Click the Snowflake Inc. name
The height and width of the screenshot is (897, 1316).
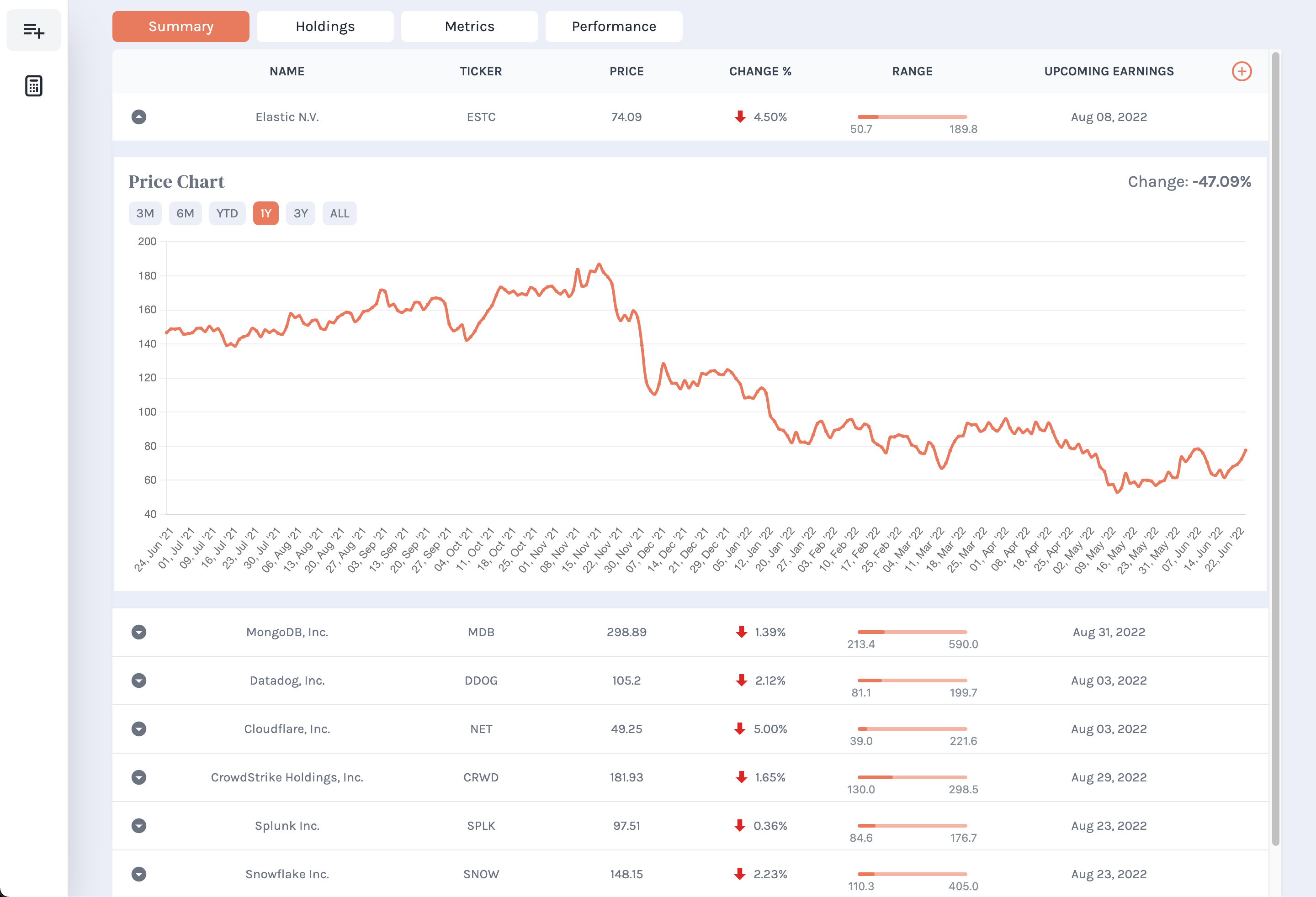(x=287, y=874)
